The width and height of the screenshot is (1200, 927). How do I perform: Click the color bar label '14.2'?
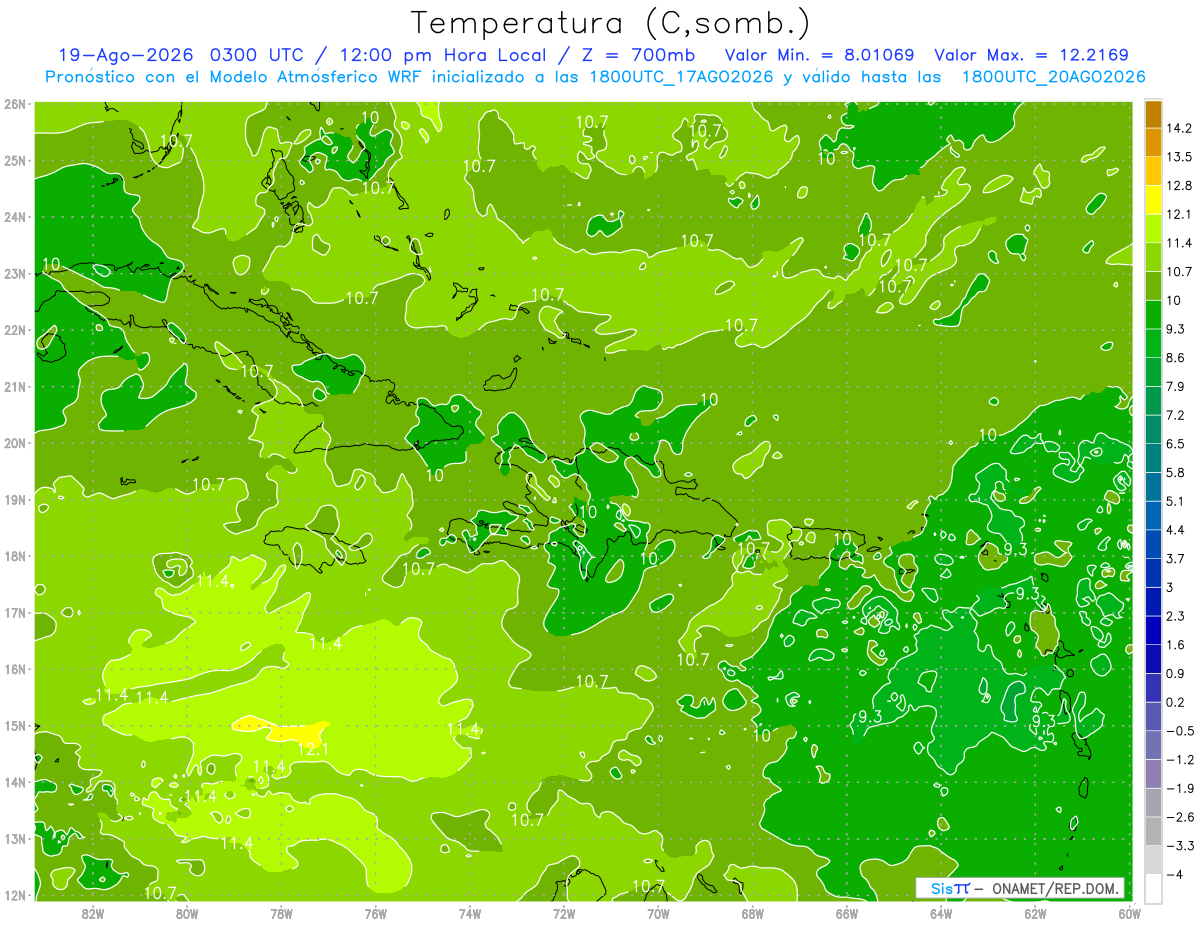1179,128
